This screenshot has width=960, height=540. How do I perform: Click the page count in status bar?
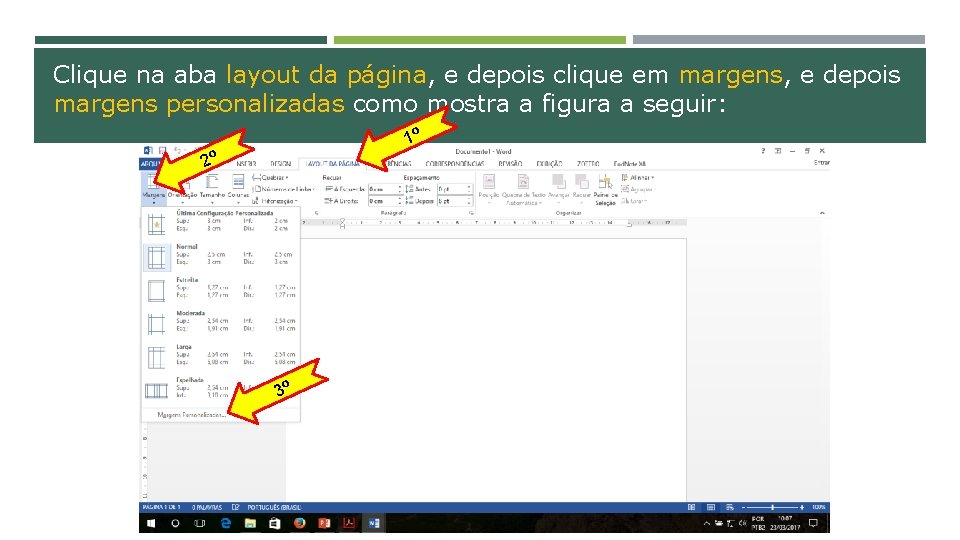[162, 507]
